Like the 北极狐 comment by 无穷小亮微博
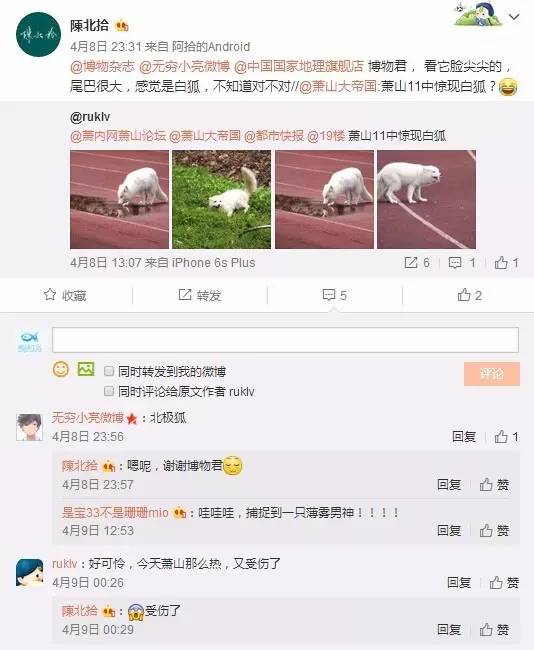Image resolution: width=534 pixels, height=650 pixels. pyautogui.click(x=506, y=437)
